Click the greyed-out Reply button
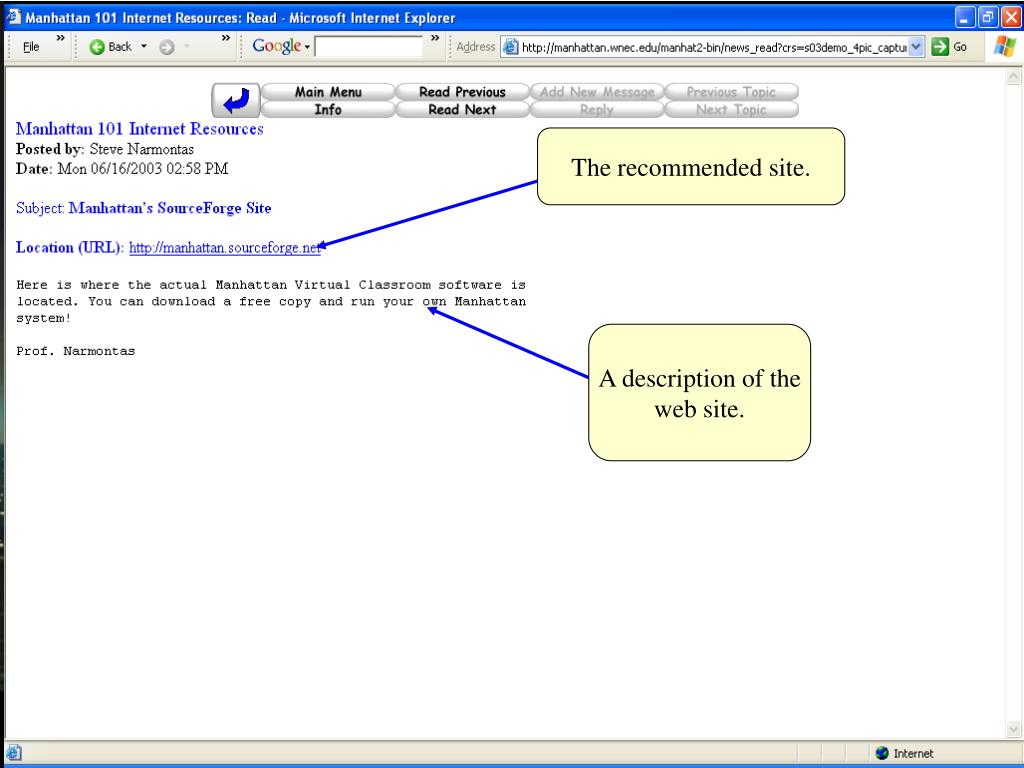 click(x=597, y=110)
